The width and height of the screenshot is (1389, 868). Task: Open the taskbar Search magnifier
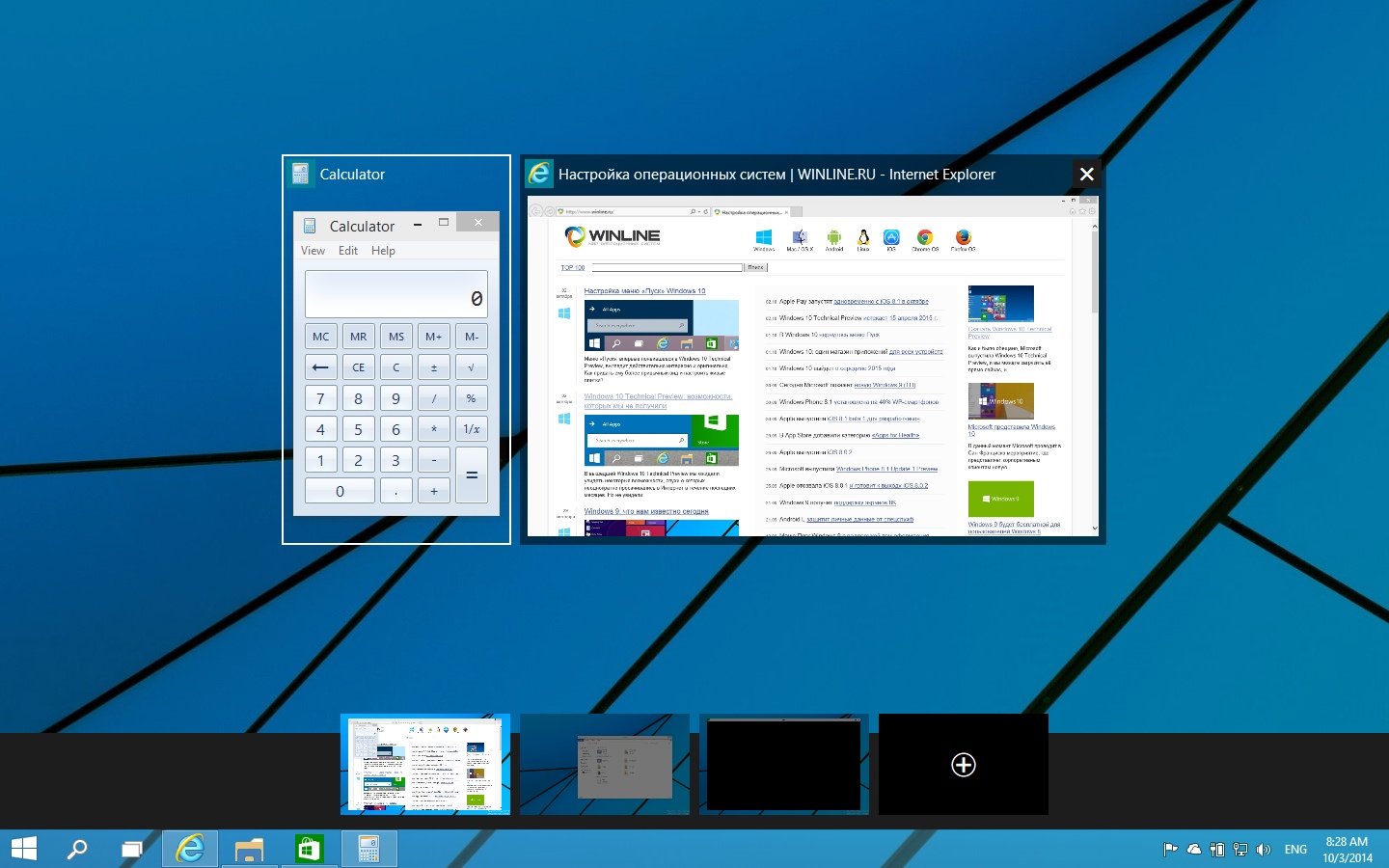pyautogui.click(x=77, y=849)
